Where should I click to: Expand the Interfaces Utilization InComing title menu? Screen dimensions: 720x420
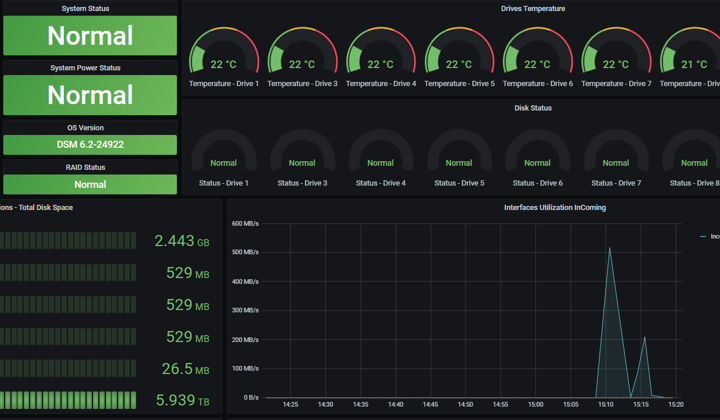pyautogui.click(x=555, y=207)
